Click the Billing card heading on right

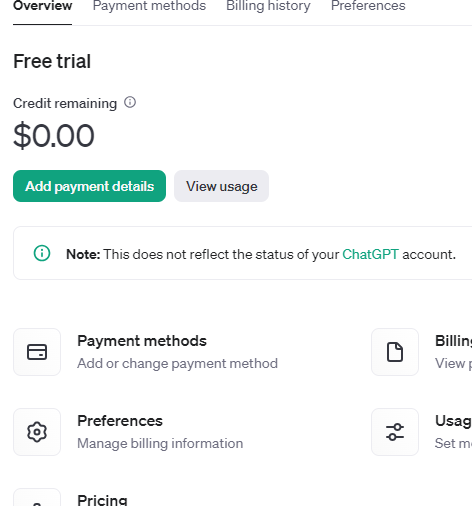coord(453,341)
